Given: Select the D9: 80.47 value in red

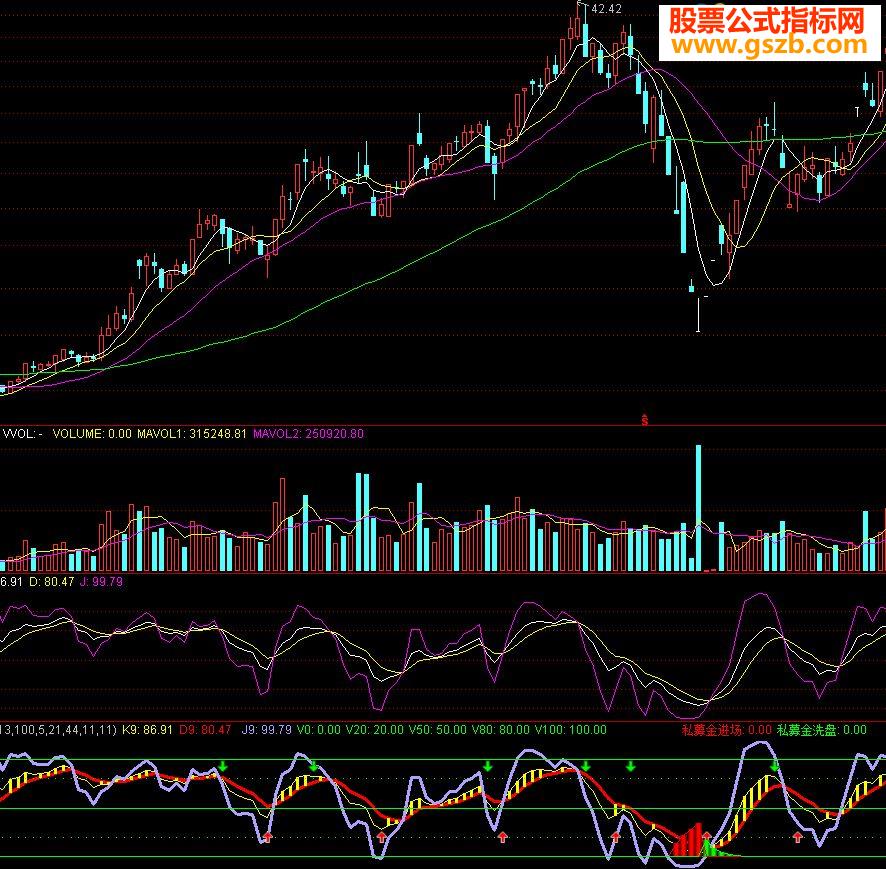Looking at the screenshot, I should tap(205, 729).
